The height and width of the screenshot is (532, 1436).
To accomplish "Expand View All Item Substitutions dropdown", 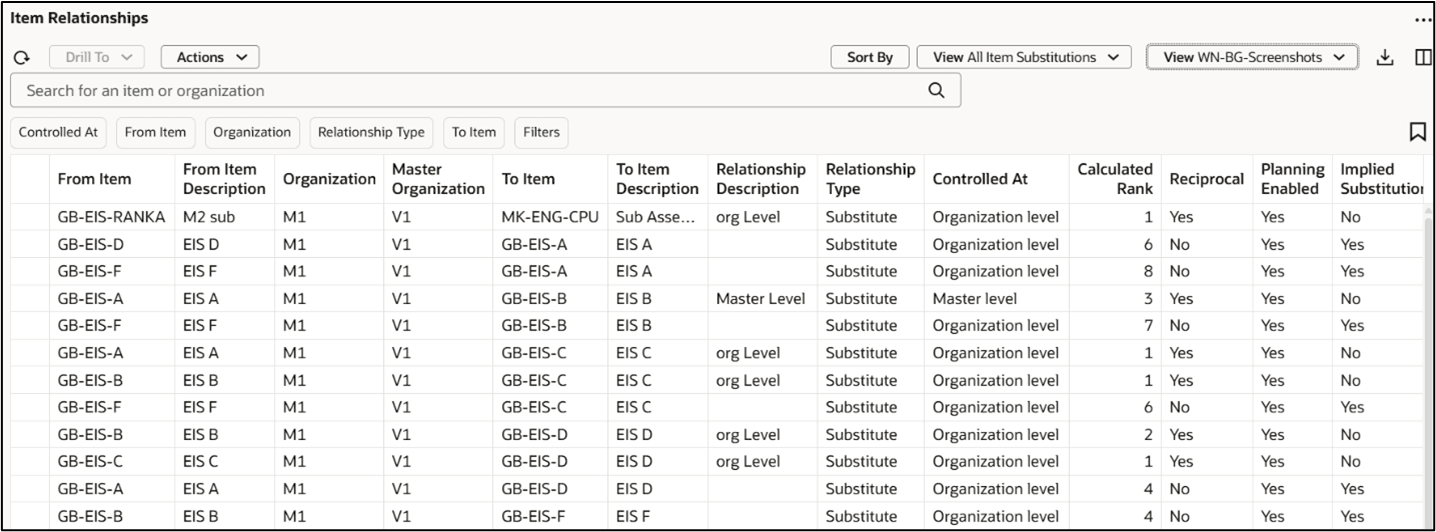I will click(1024, 57).
